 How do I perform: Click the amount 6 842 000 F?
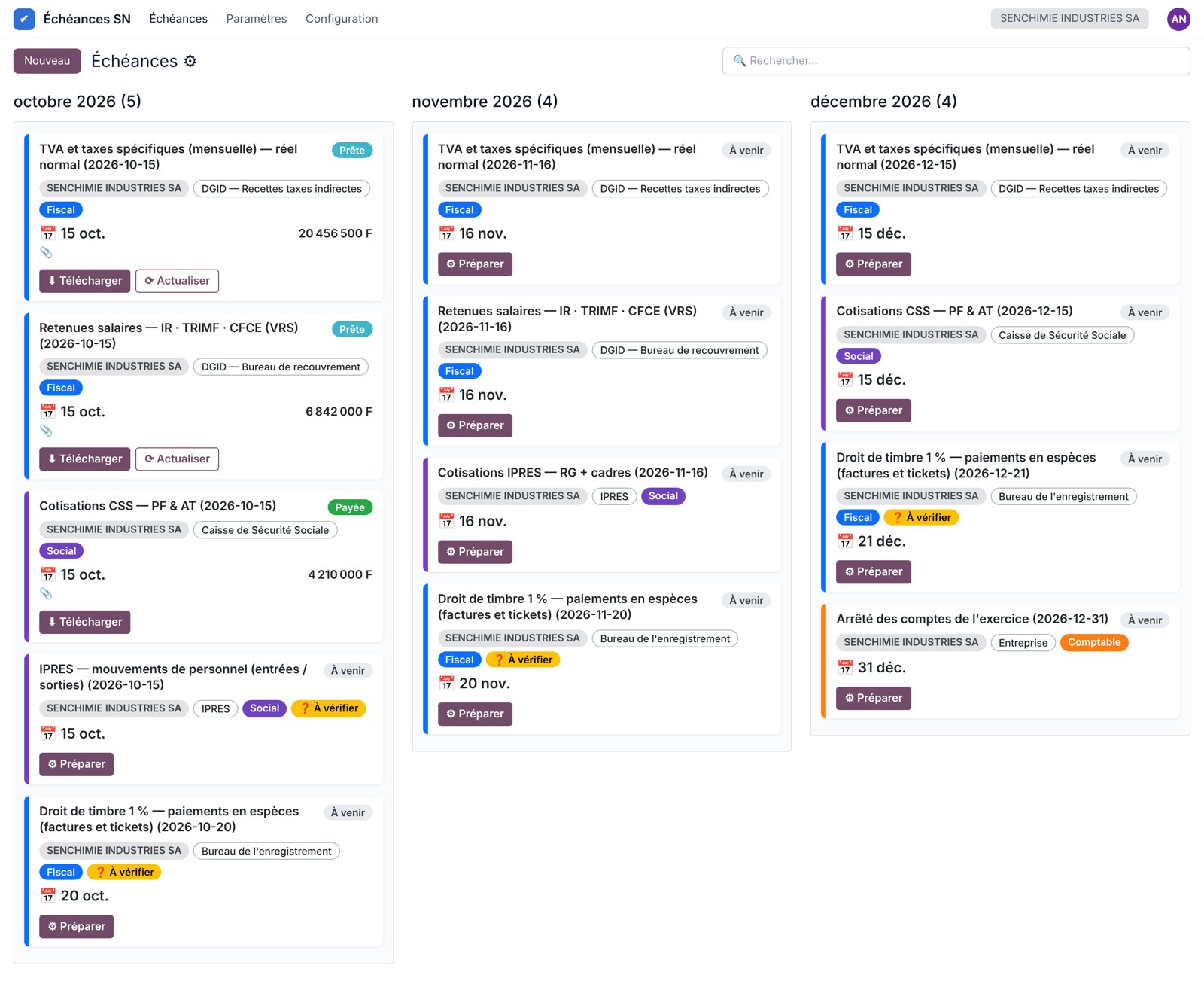click(x=339, y=412)
